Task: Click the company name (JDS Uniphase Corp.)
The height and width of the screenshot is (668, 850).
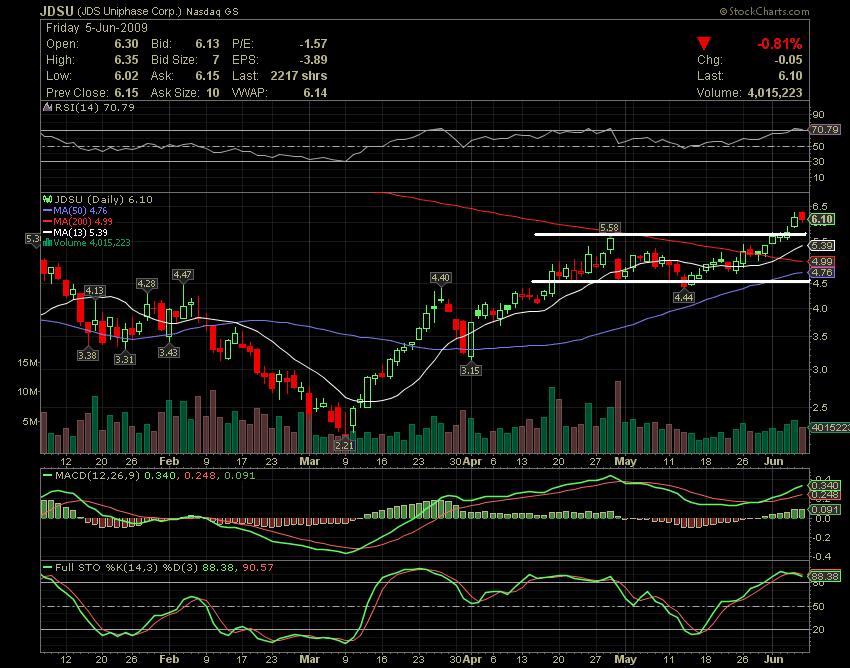Action: tap(130, 11)
